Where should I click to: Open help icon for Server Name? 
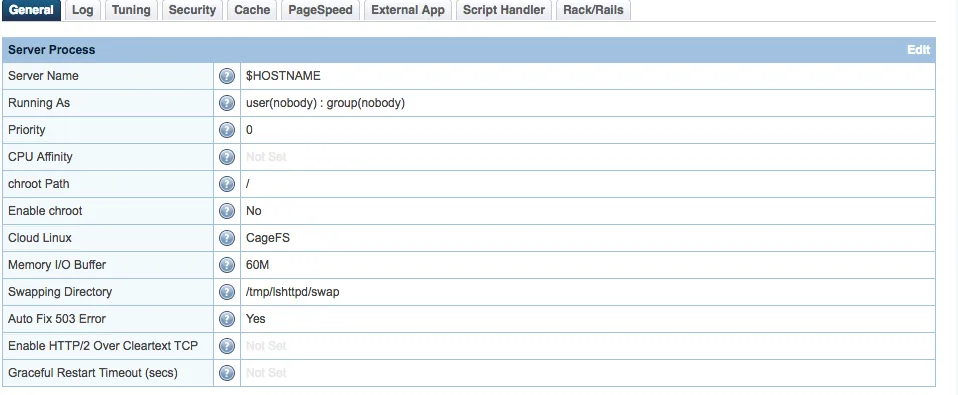point(227,76)
